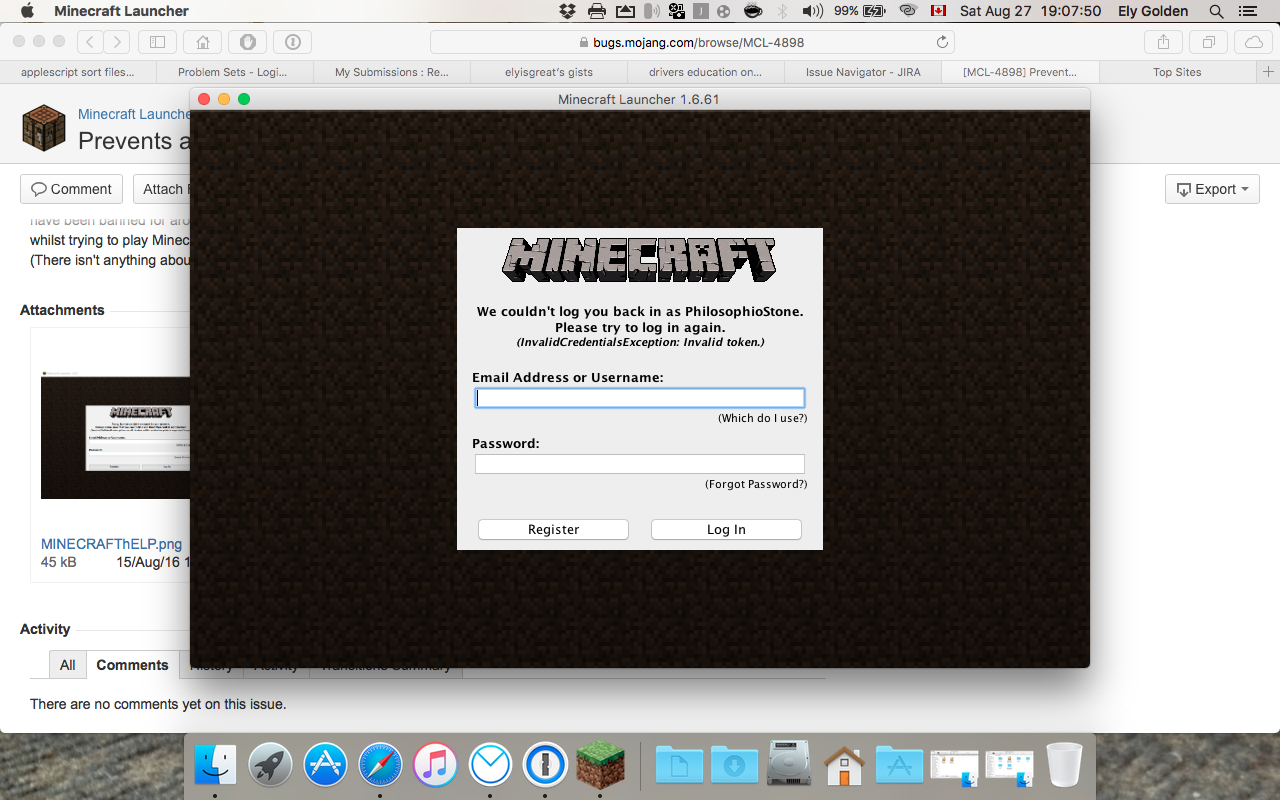Go back in Safari

point(90,42)
